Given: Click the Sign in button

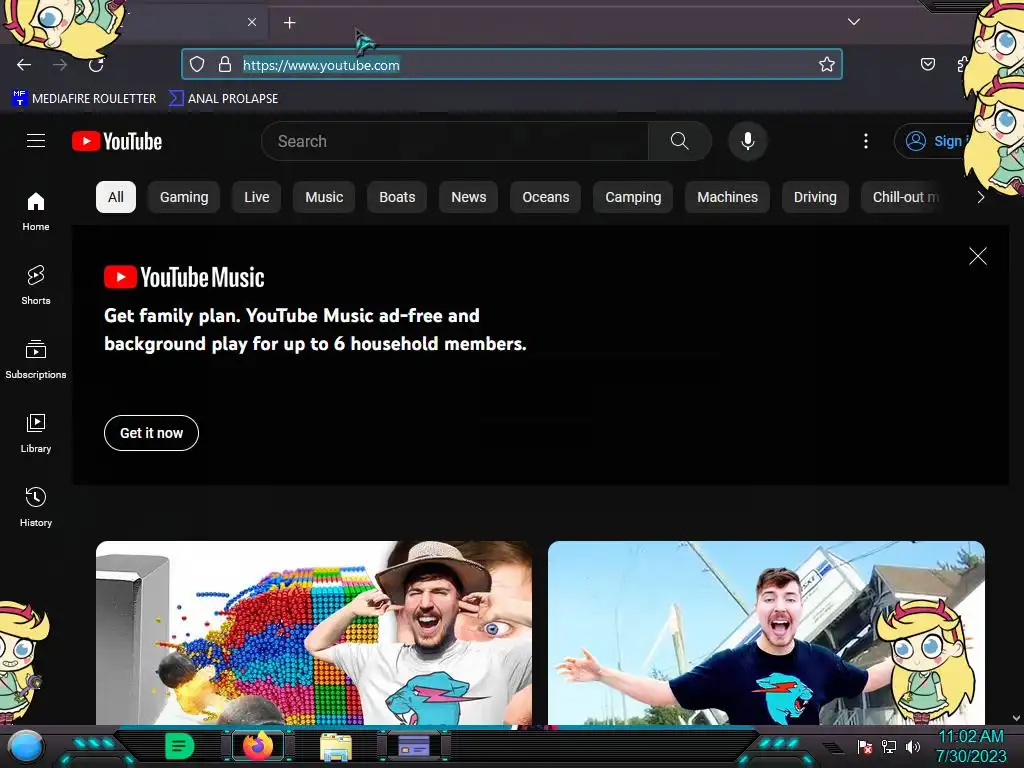Looking at the screenshot, I should coord(934,141).
